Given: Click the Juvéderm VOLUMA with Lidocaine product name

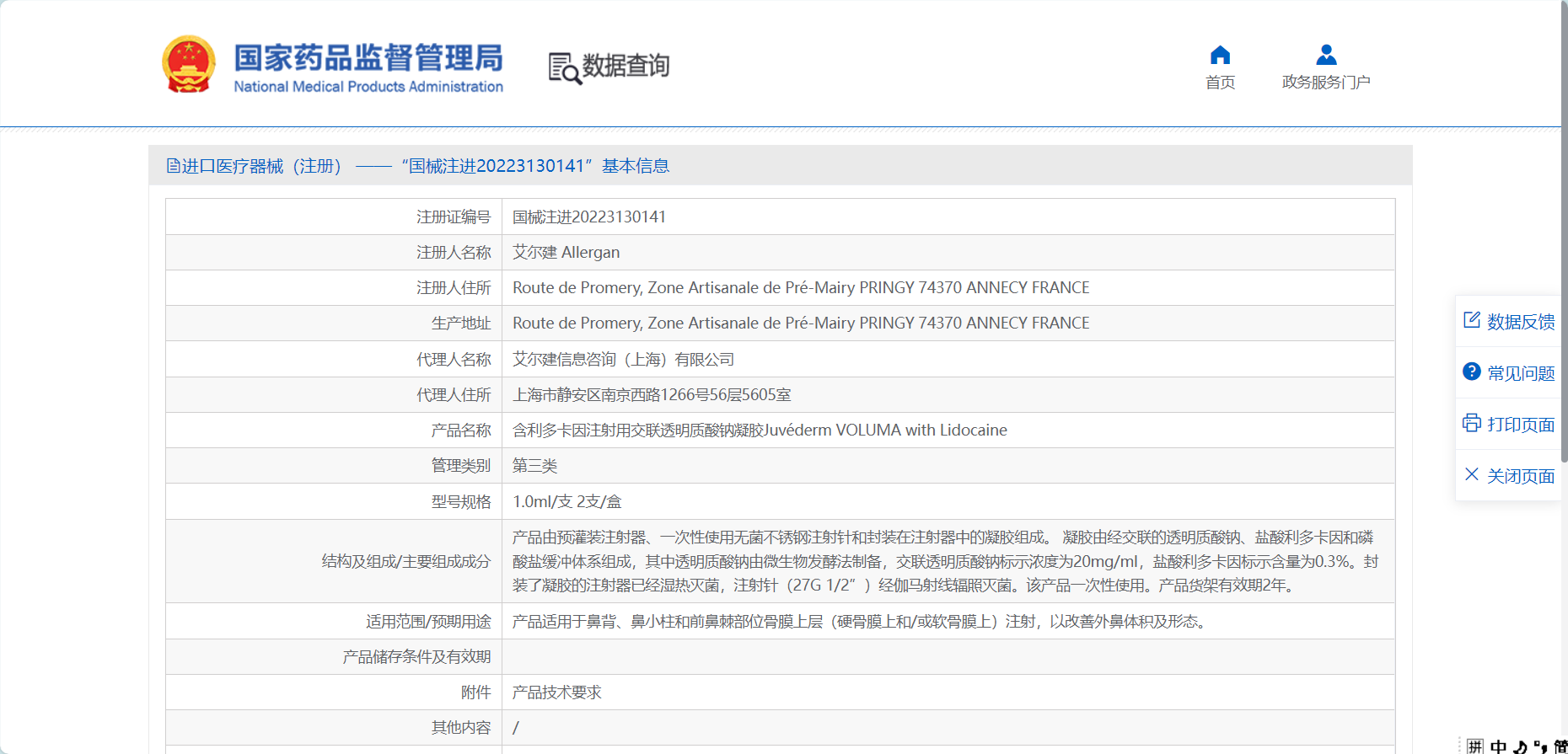Looking at the screenshot, I should (x=760, y=430).
